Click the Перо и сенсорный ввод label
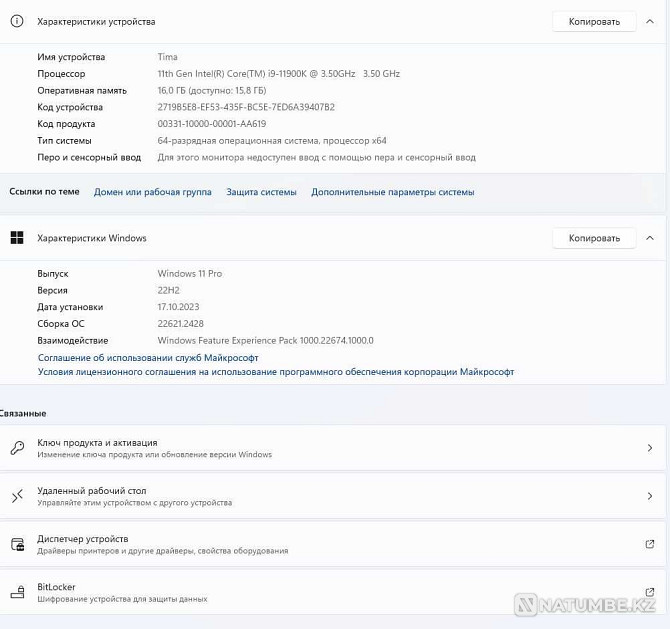The height and width of the screenshot is (629, 670). [x=89, y=157]
